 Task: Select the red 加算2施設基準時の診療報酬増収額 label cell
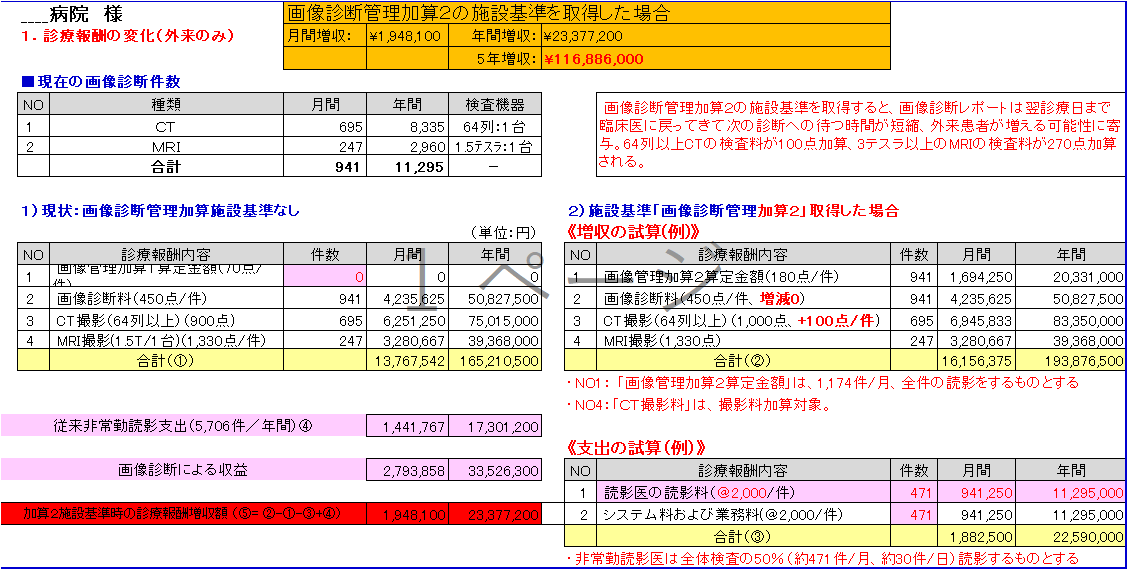pos(183,514)
